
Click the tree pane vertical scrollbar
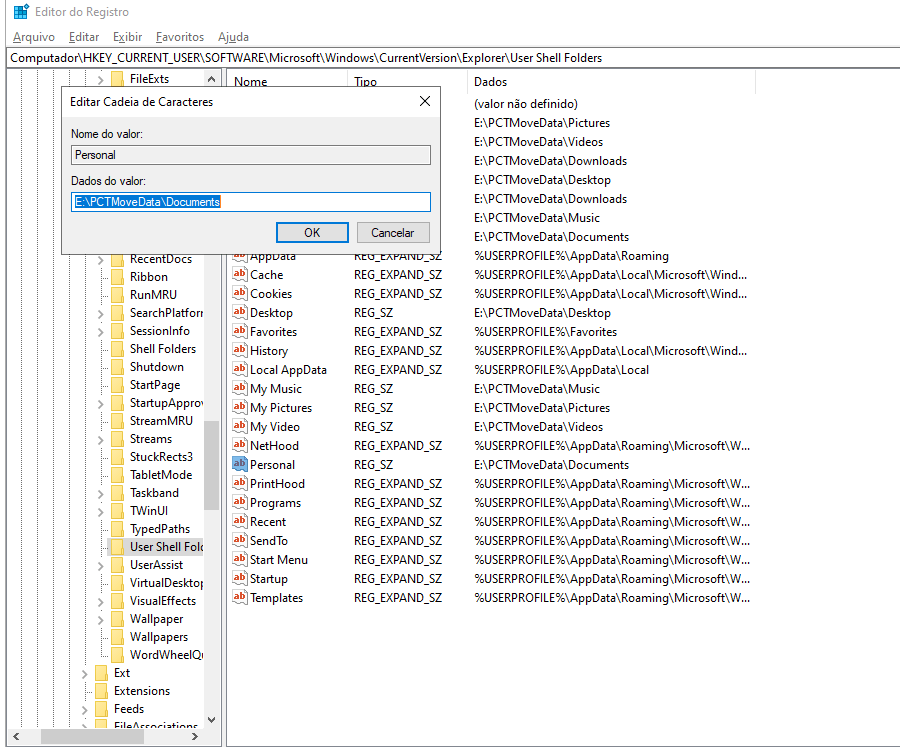(x=211, y=460)
